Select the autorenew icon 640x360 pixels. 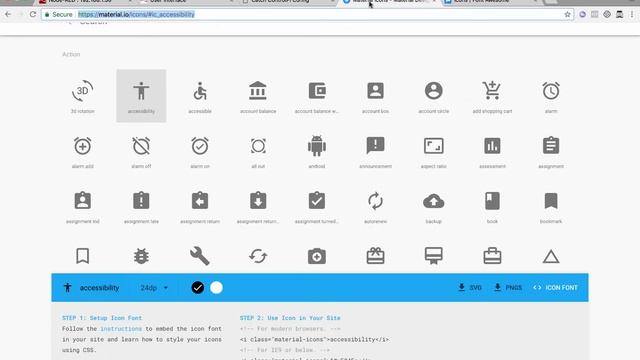pyautogui.click(x=376, y=201)
